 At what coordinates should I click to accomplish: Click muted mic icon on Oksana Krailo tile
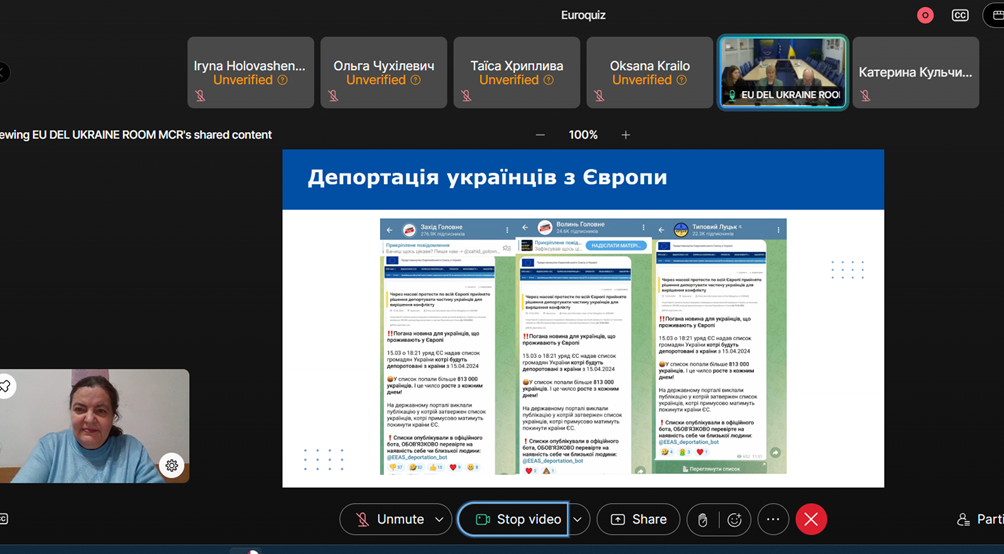click(599, 95)
